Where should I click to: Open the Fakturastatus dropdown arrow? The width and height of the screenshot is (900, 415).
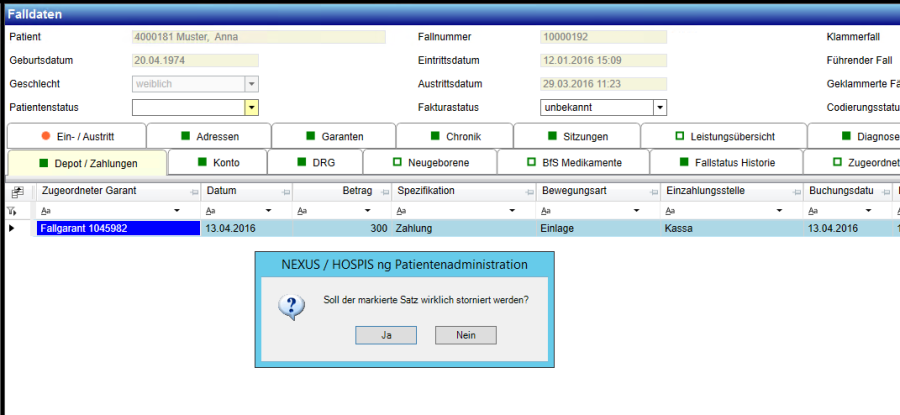click(660, 107)
